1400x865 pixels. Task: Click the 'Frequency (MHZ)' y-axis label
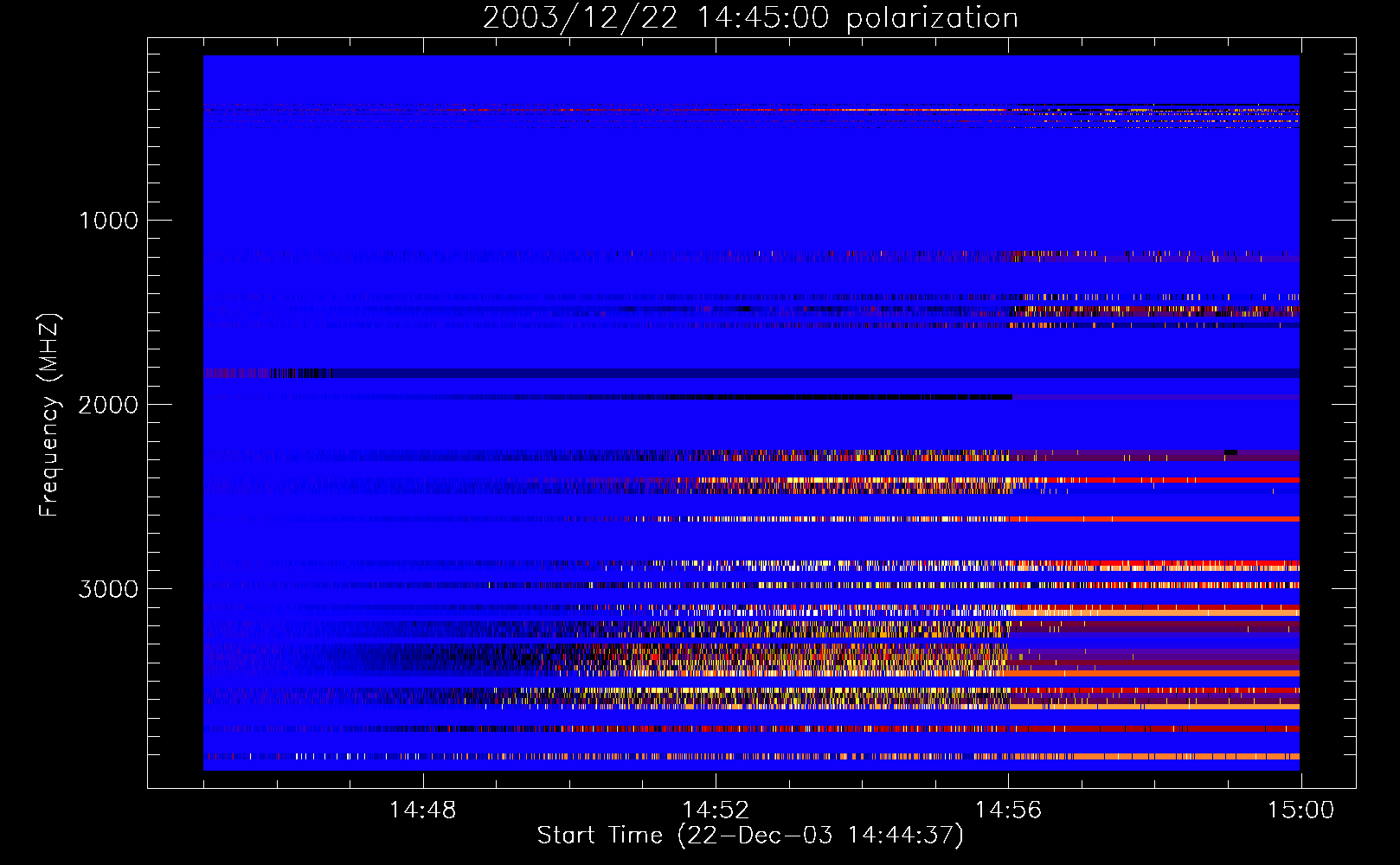pyautogui.click(x=49, y=415)
